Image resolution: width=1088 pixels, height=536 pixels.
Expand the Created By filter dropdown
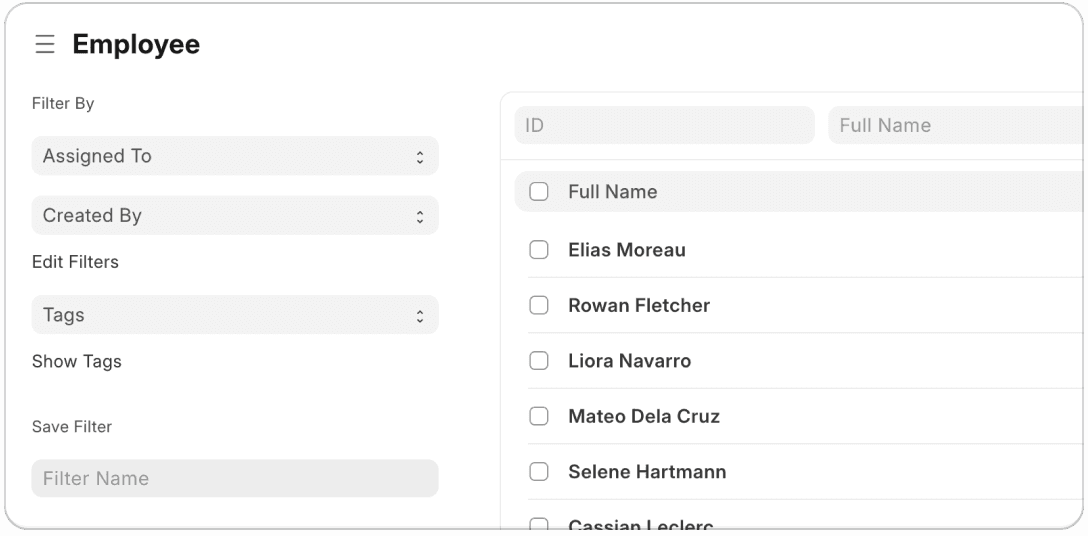pyautogui.click(x=235, y=216)
